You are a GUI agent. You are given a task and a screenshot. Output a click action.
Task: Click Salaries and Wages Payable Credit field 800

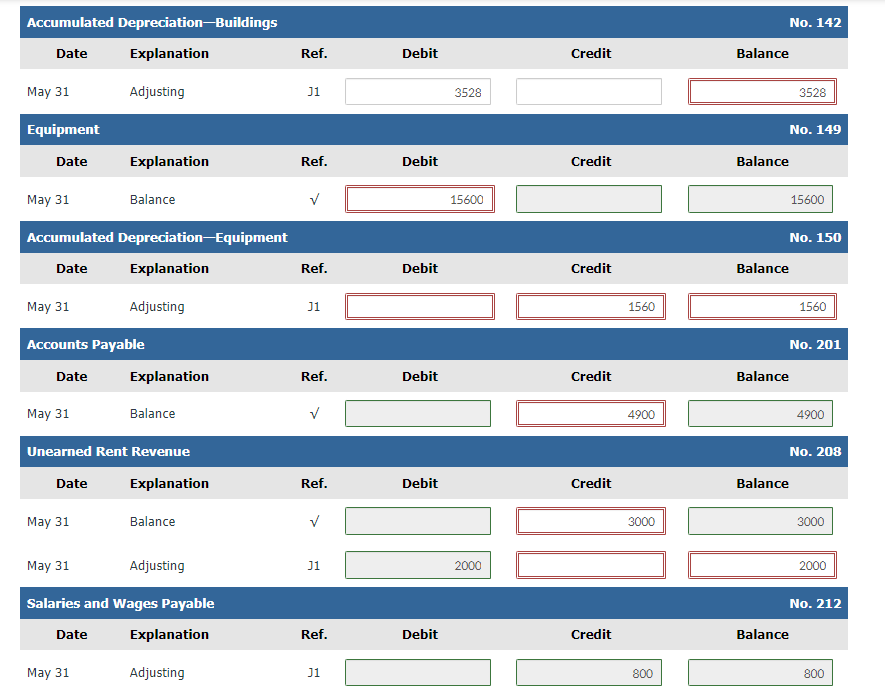(589, 673)
